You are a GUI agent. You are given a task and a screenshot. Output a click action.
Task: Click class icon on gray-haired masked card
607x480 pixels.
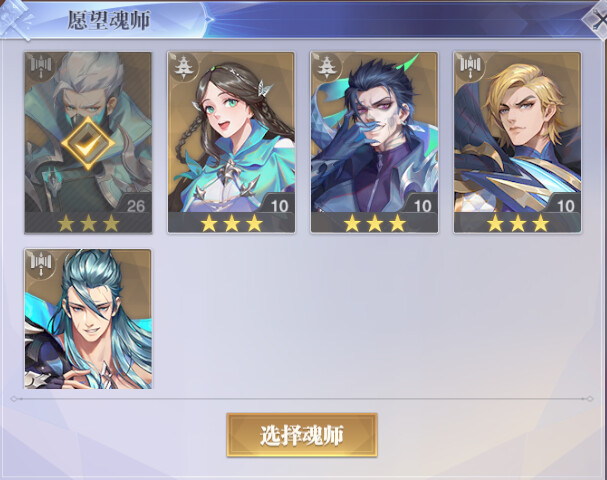pyautogui.click(x=40, y=67)
